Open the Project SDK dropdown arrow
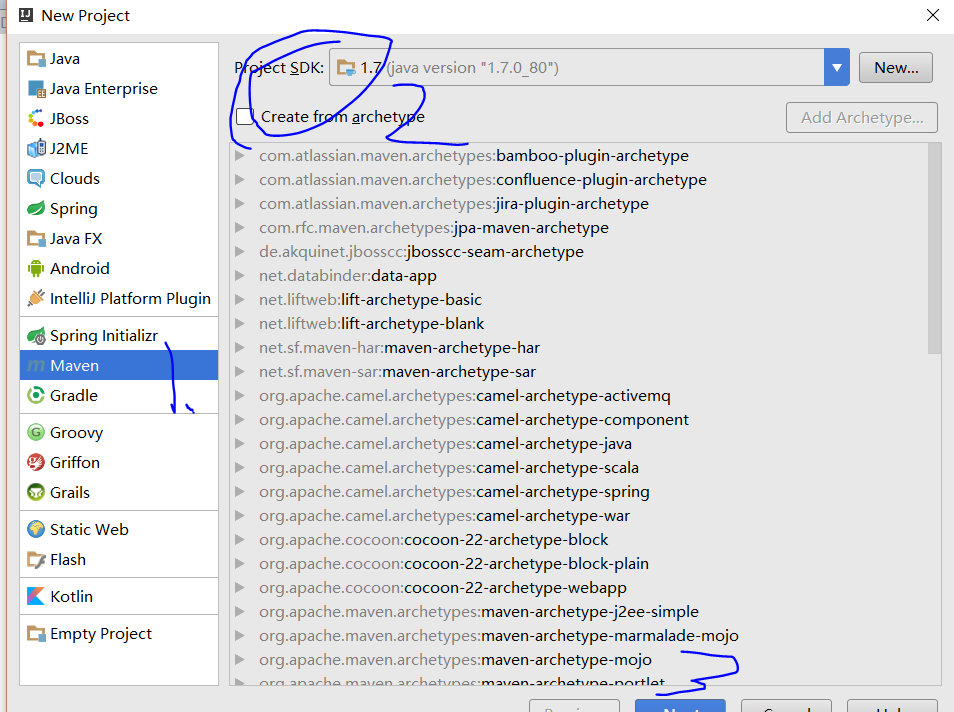 [x=837, y=67]
